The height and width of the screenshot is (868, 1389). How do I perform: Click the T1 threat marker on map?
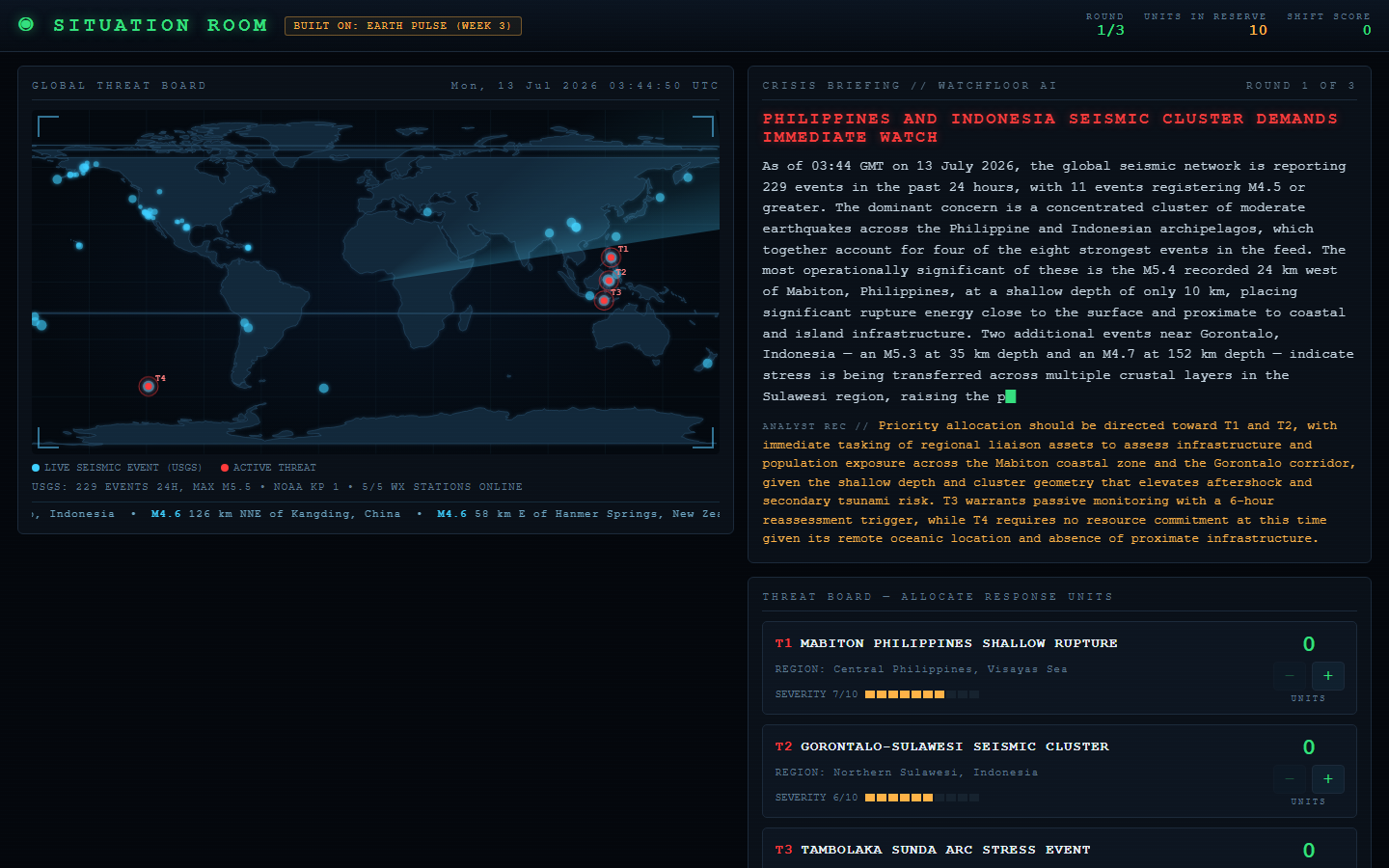[x=611, y=258]
